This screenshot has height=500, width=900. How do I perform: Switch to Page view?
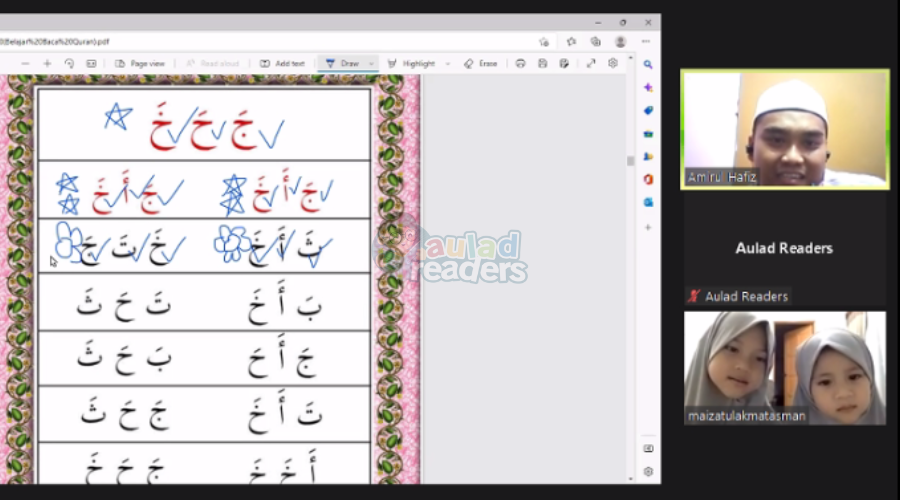(x=139, y=63)
